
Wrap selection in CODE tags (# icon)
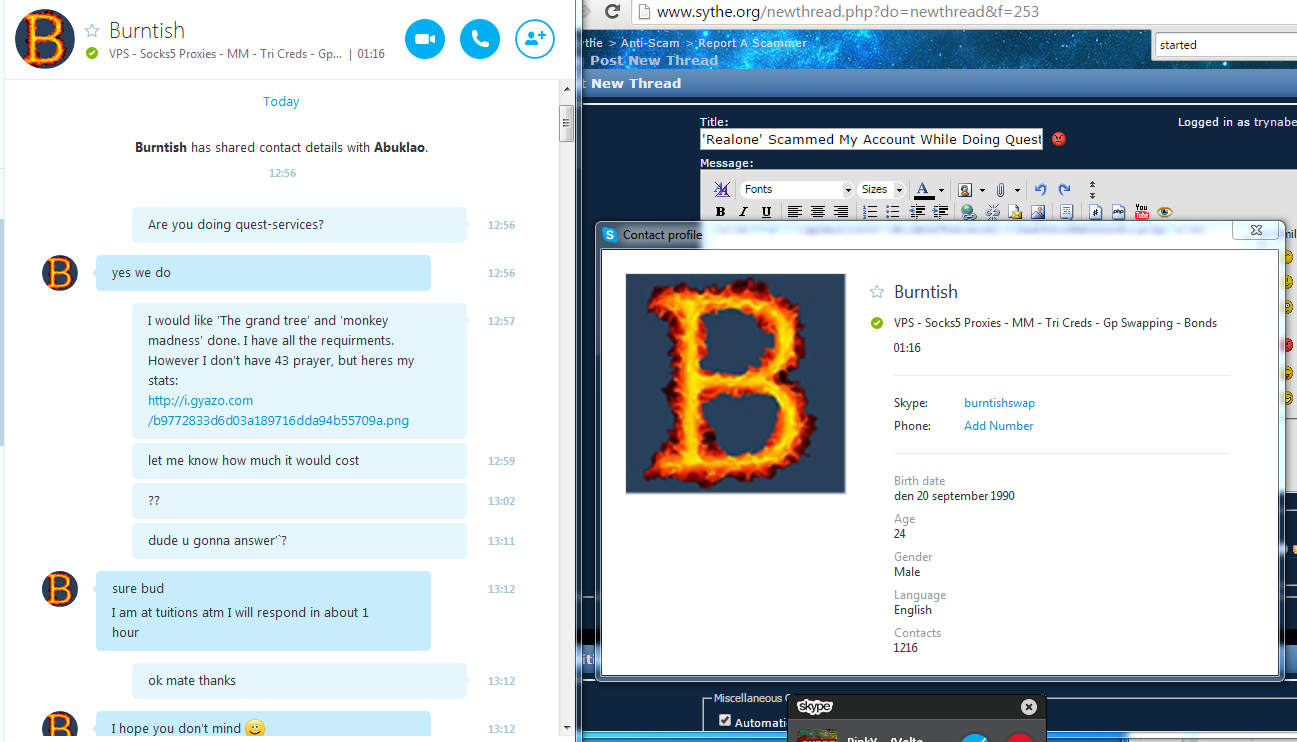(1095, 212)
